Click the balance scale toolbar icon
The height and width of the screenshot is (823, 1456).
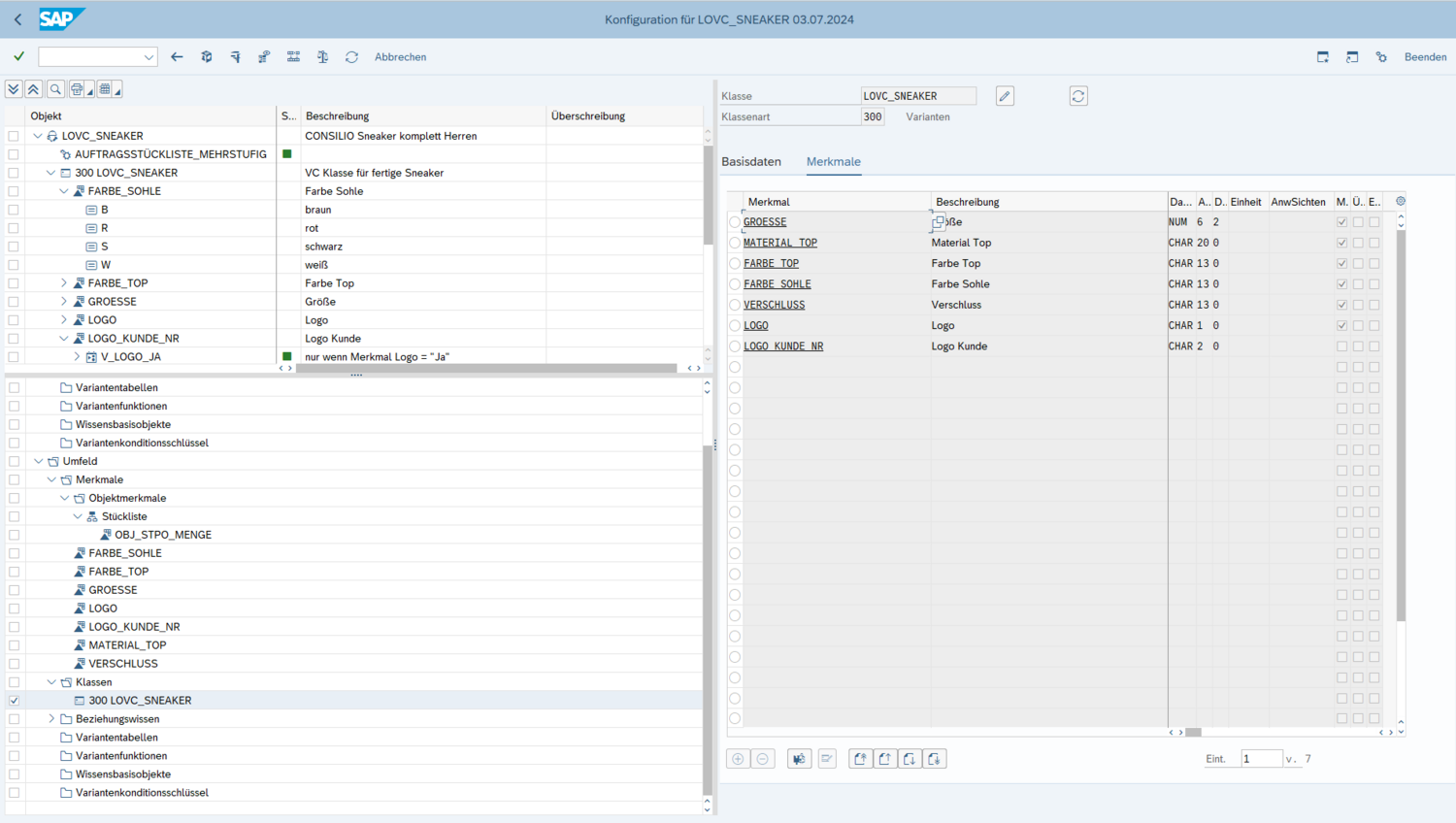(x=322, y=57)
